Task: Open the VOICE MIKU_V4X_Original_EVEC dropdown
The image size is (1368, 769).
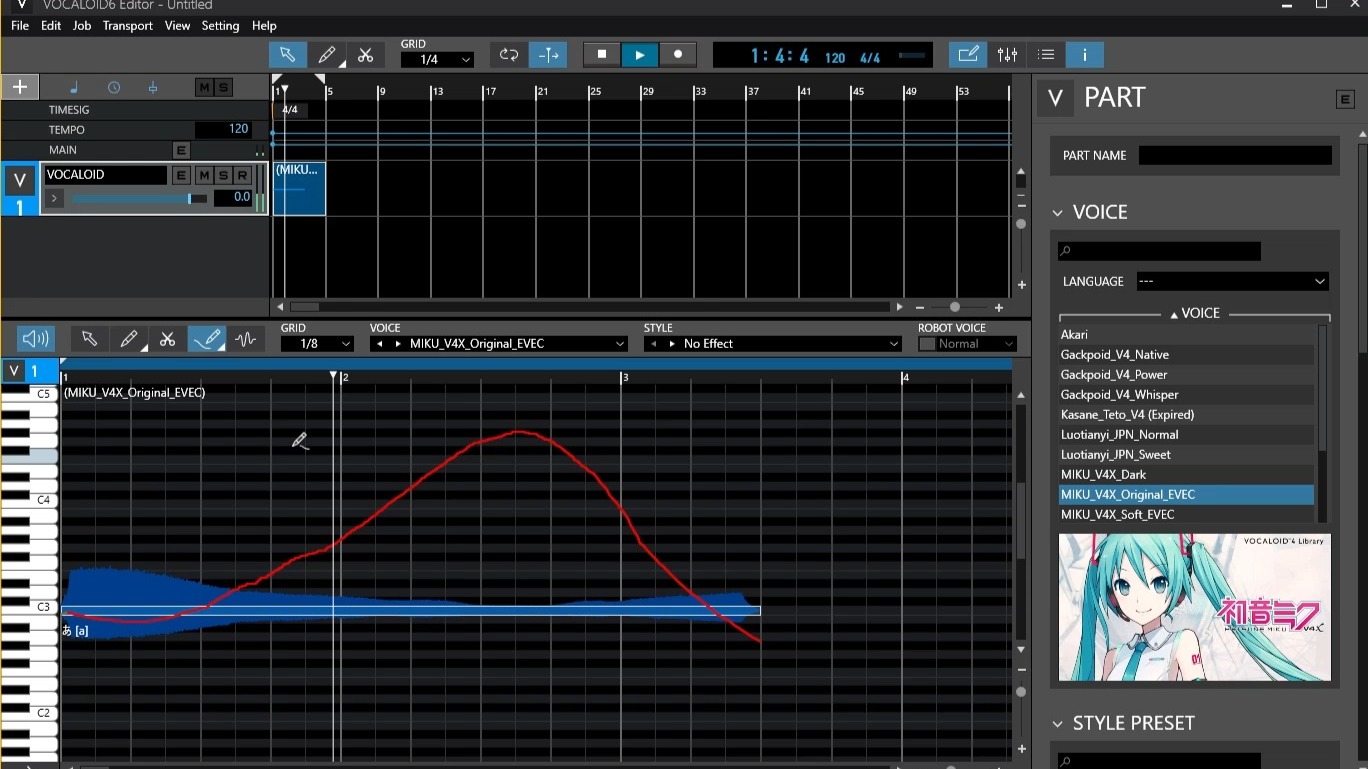Action: point(499,344)
